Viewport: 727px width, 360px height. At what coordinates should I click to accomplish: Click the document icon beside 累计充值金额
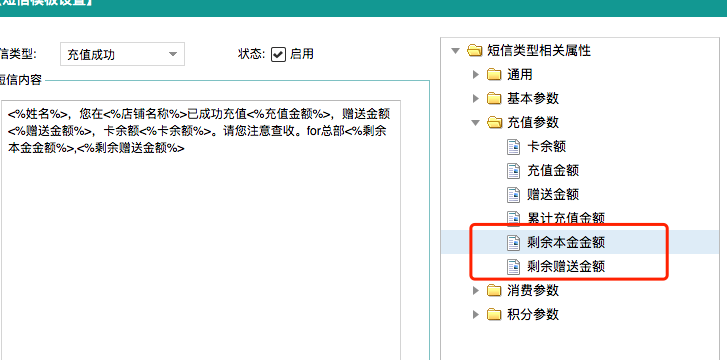pyautogui.click(x=513, y=218)
